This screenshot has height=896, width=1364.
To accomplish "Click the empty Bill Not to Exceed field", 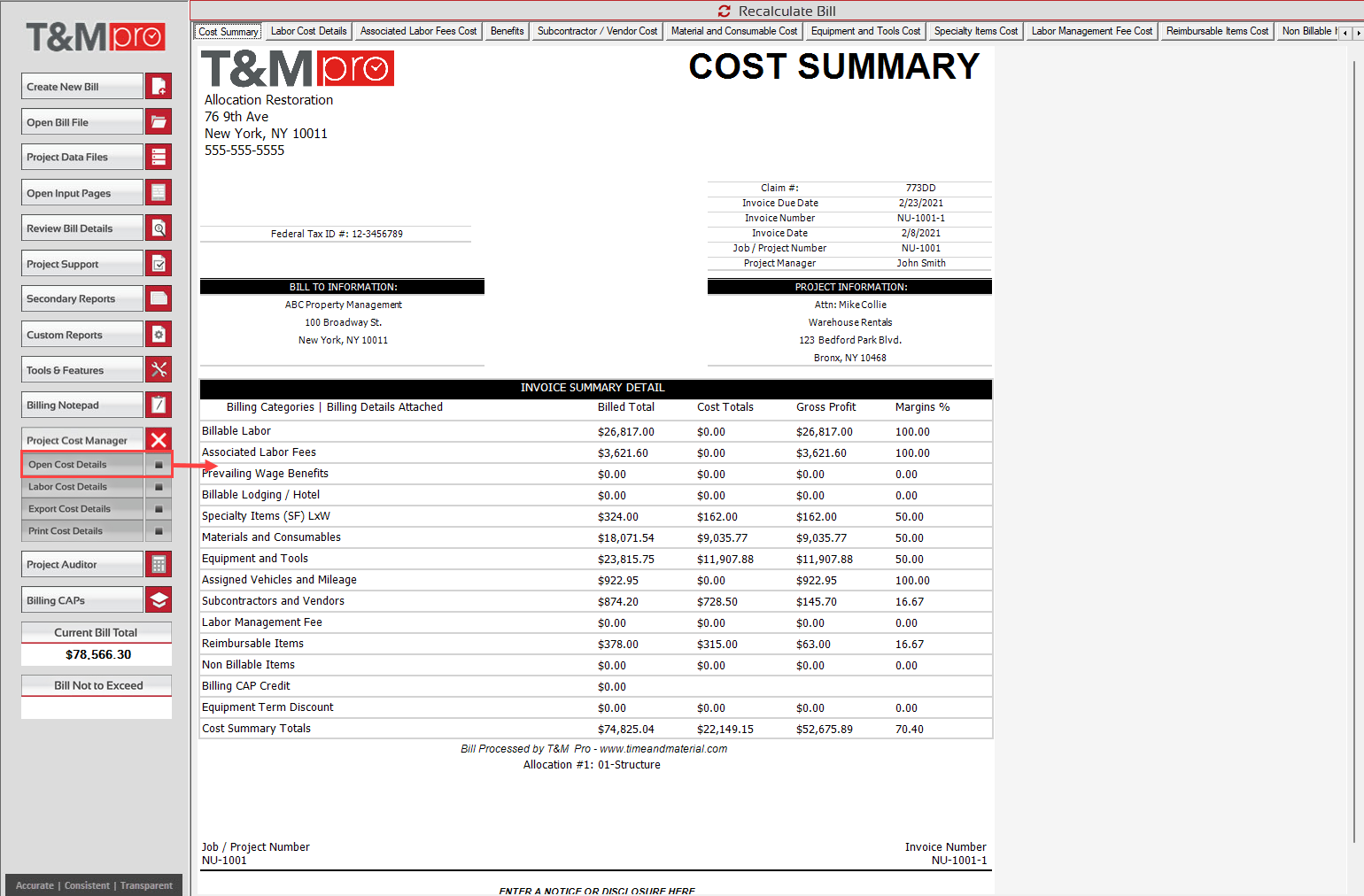I will coord(96,707).
